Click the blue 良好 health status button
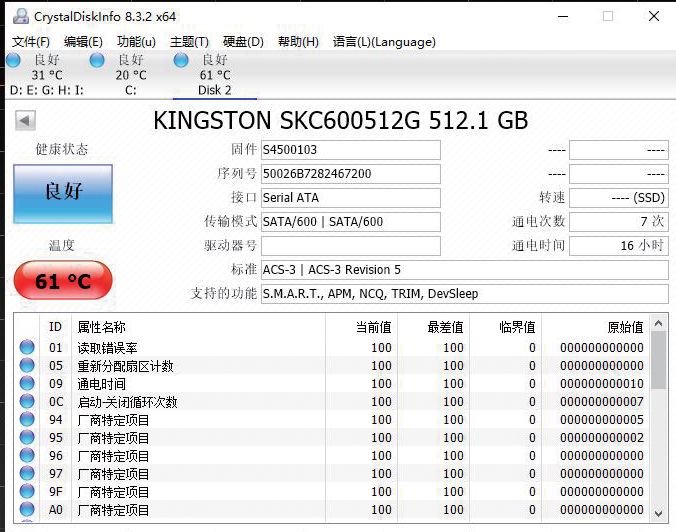The width and height of the screenshot is (676, 532). [x=63, y=194]
